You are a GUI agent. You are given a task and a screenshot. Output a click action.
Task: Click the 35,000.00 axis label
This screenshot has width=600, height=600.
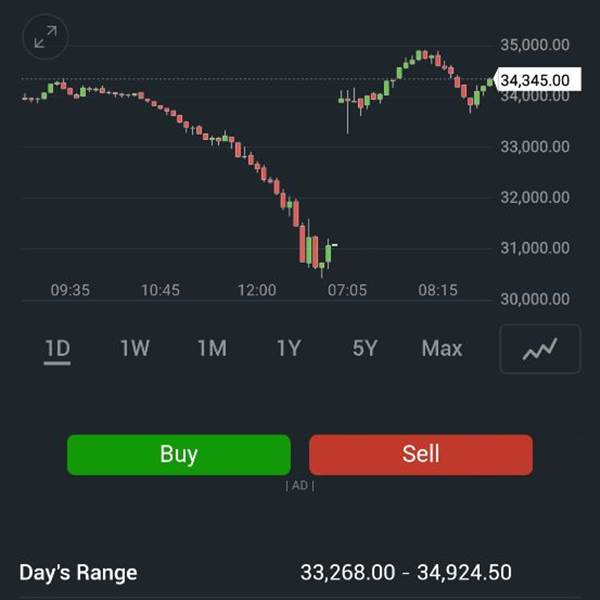pyautogui.click(x=534, y=45)
